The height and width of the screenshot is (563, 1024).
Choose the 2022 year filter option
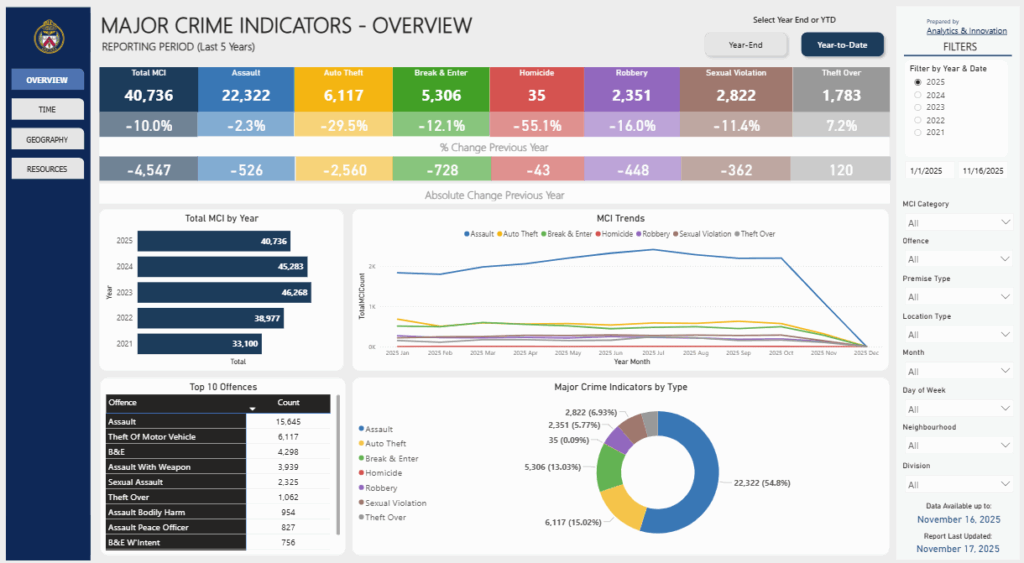point(918,119)
